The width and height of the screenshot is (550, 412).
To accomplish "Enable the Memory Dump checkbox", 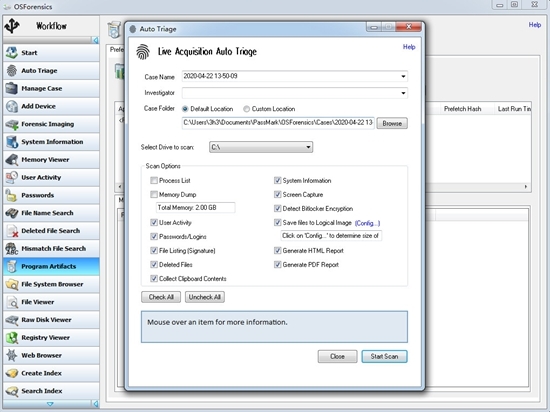I will coord(154,195).
